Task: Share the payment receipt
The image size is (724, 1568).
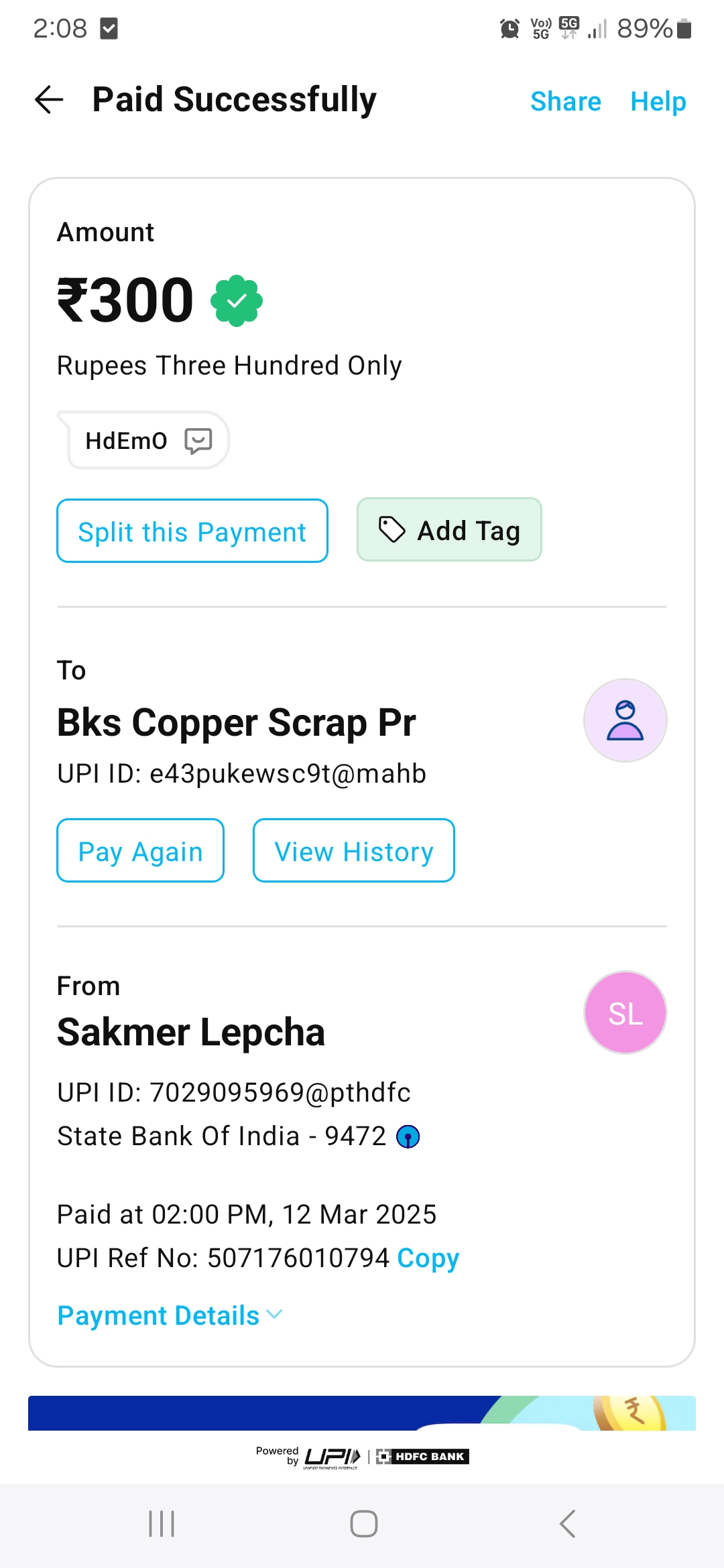Action: [x=565, y=102]
